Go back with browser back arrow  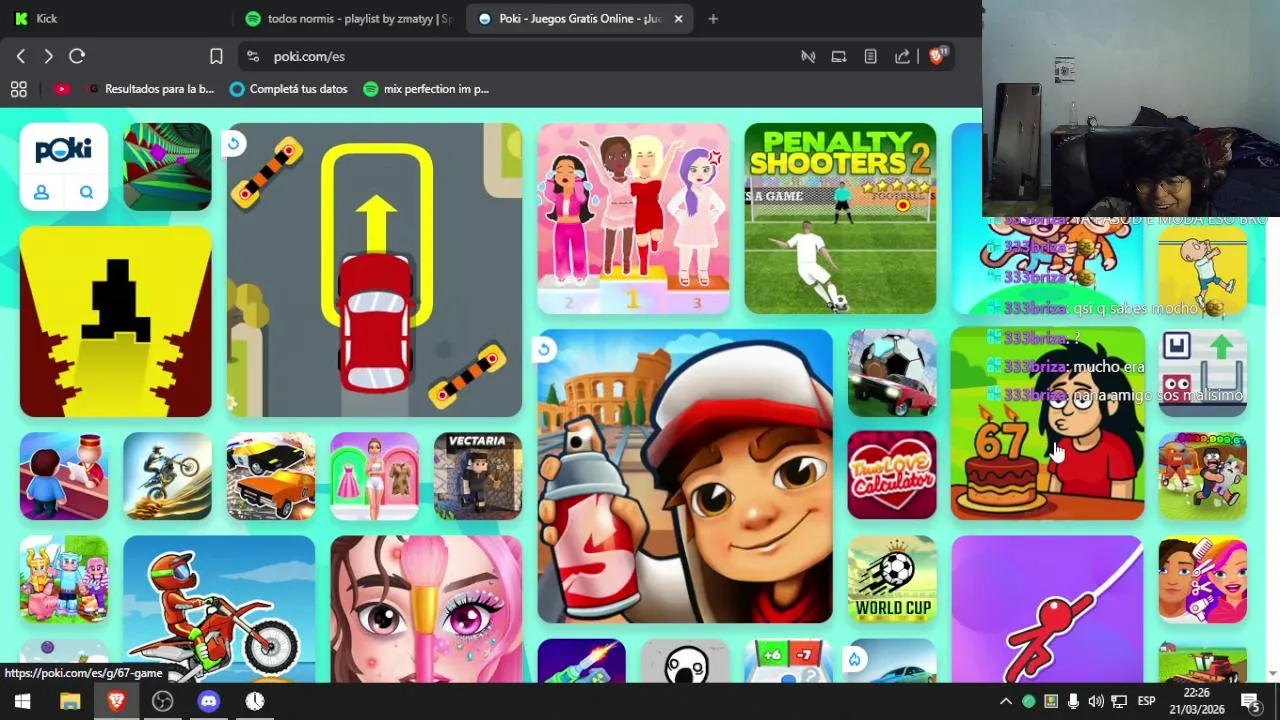[x=21, y=57]
